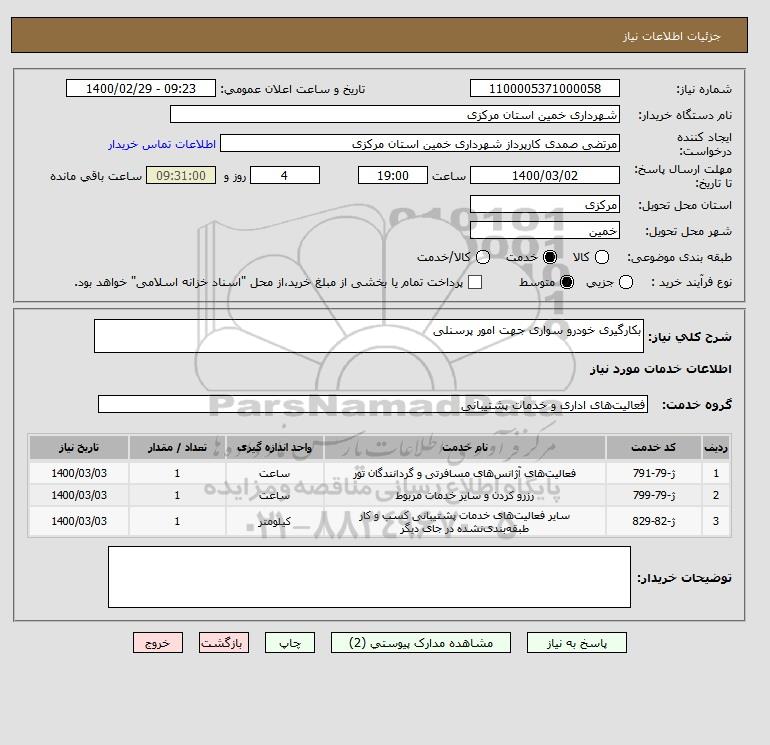Image resolution: width=770 pixels, height=745 pixels.
Task: Click the بازگشت back button
Action: pyautogui.click(x=224, y=643)
